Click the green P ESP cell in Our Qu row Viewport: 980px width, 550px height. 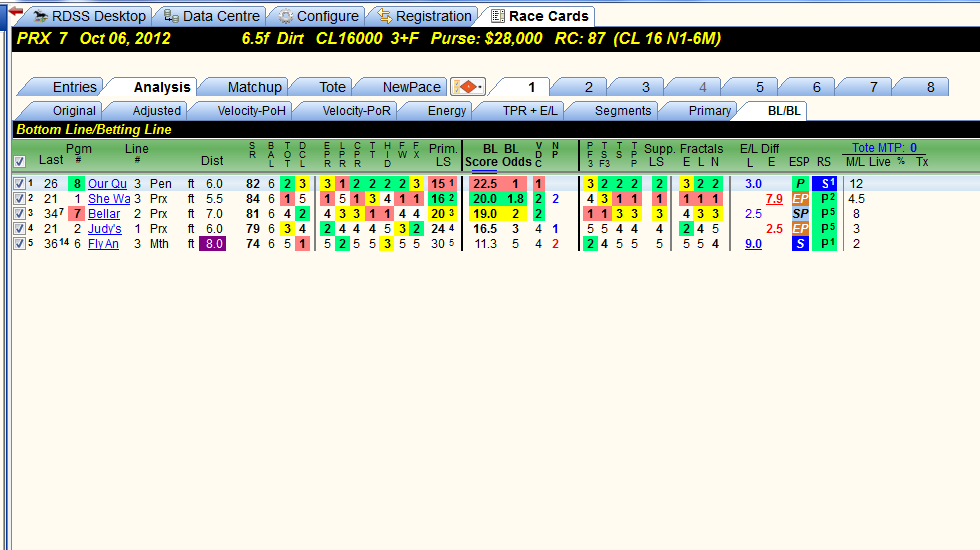[800, 184]
